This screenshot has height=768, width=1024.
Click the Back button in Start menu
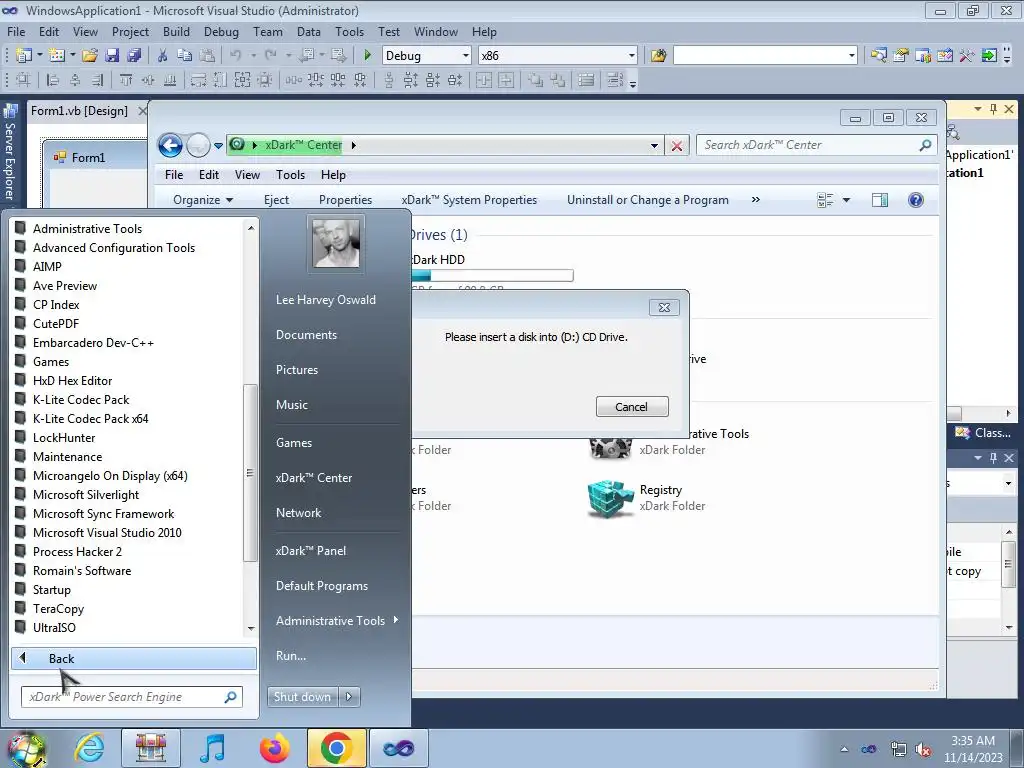(x=133, y=658)
